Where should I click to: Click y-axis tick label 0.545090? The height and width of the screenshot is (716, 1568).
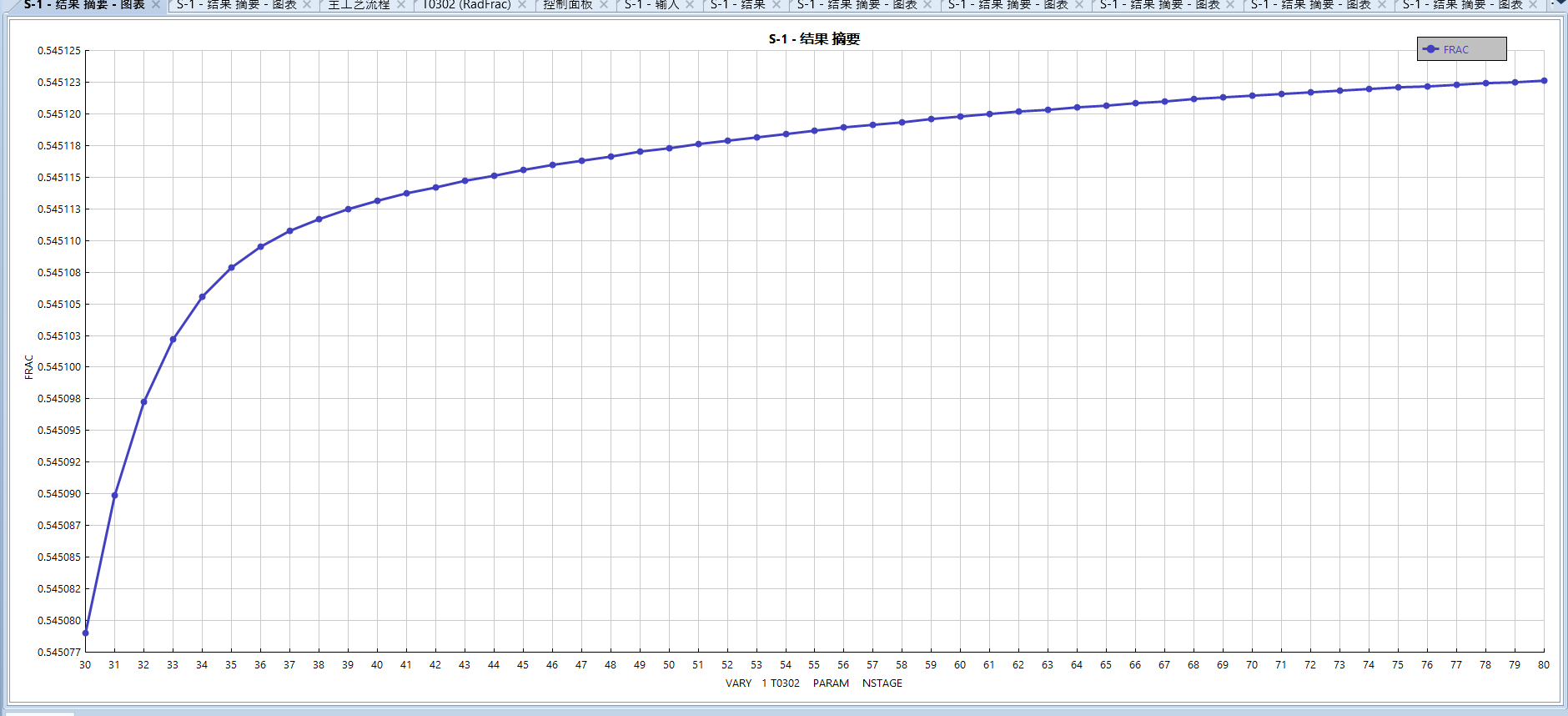[x=59, y=494]
